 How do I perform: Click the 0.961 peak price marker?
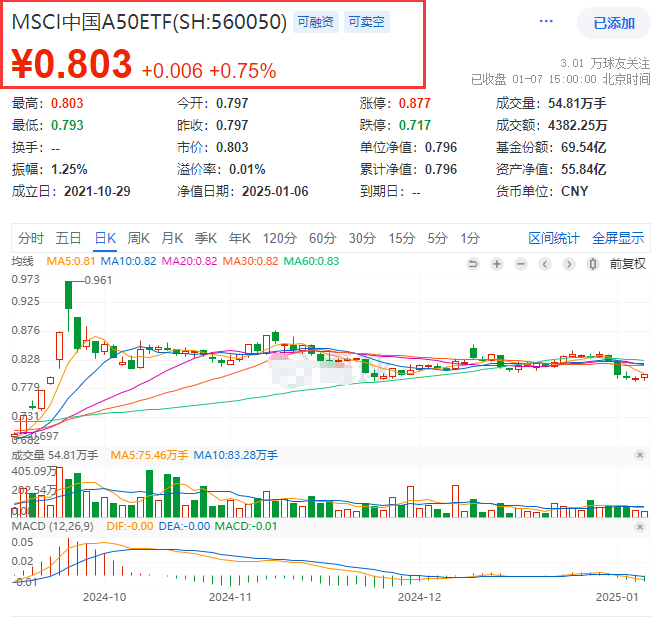coord(98,280)
